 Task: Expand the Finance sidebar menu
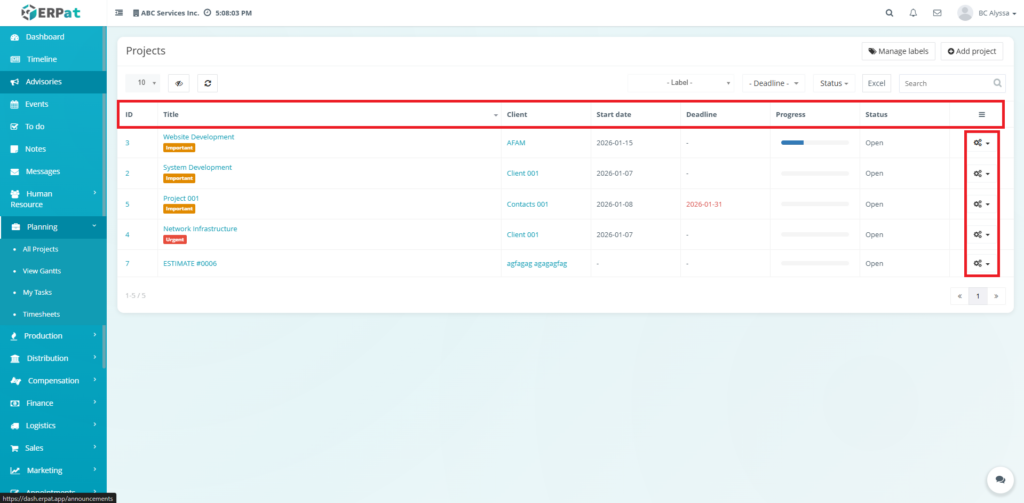(x=53, y=403)
